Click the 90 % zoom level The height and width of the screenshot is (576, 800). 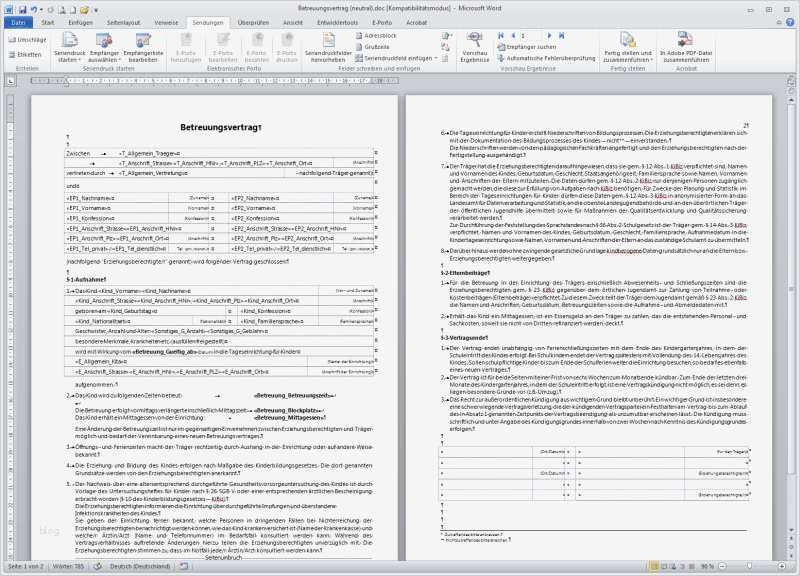click(x=707, y=566)
